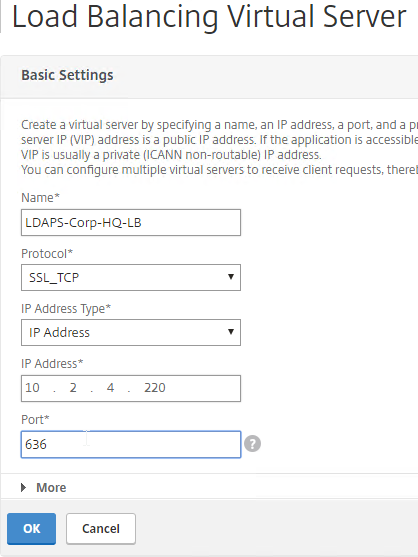
Task: Click the Name* field label
Action: [40, 198]
